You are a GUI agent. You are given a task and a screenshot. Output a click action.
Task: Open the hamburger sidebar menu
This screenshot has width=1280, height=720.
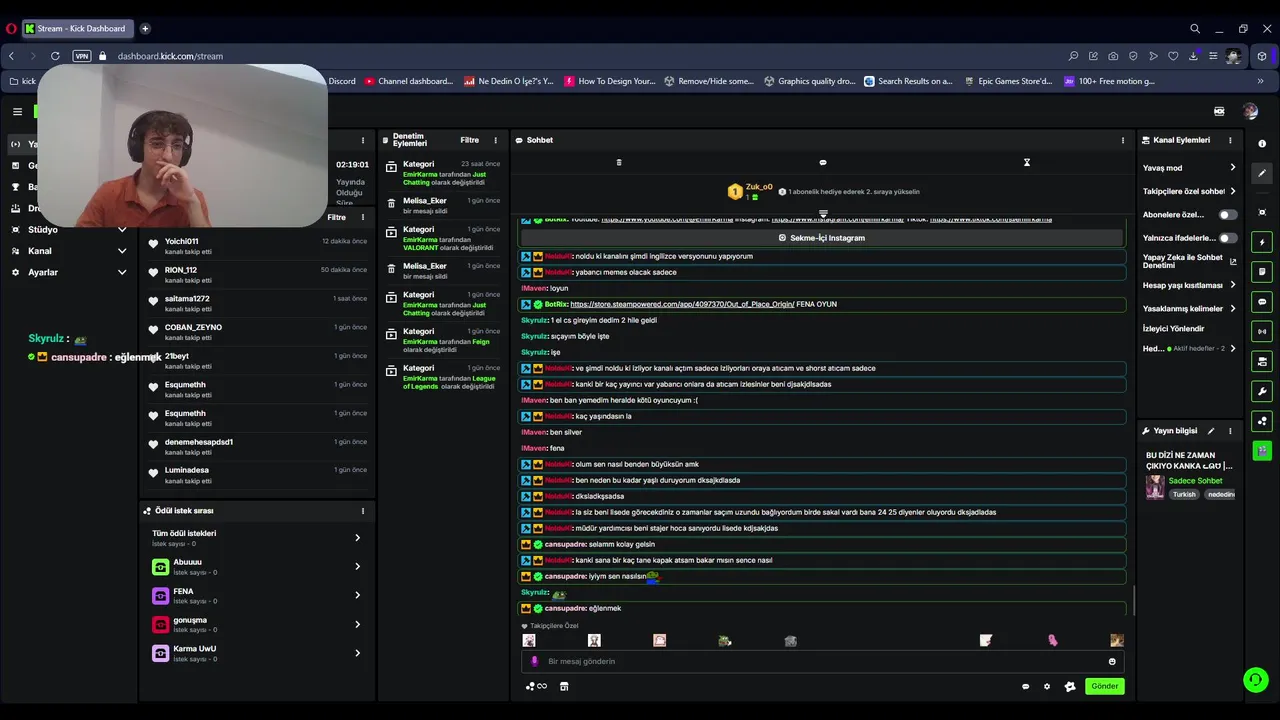17,112
